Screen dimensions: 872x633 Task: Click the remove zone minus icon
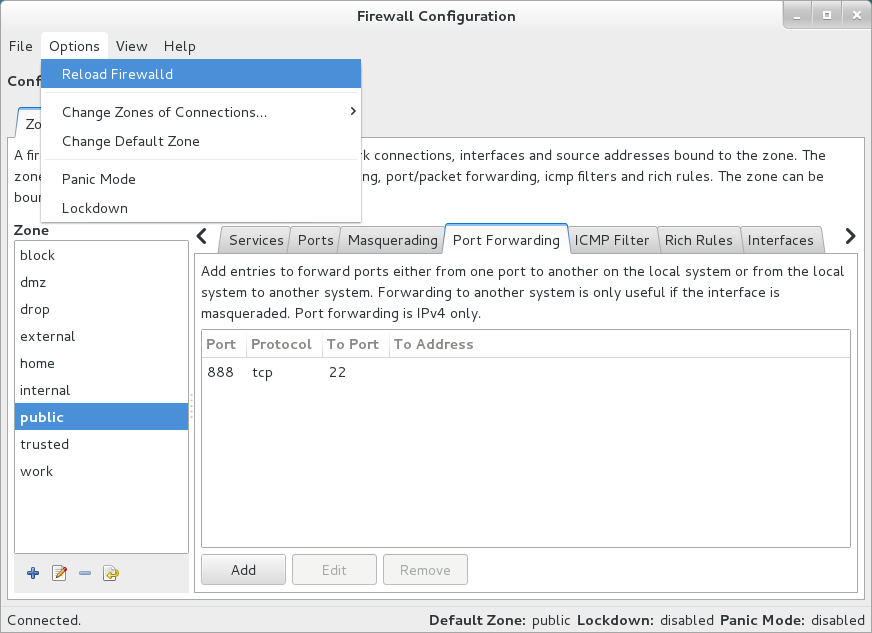[x=85, y=573]
